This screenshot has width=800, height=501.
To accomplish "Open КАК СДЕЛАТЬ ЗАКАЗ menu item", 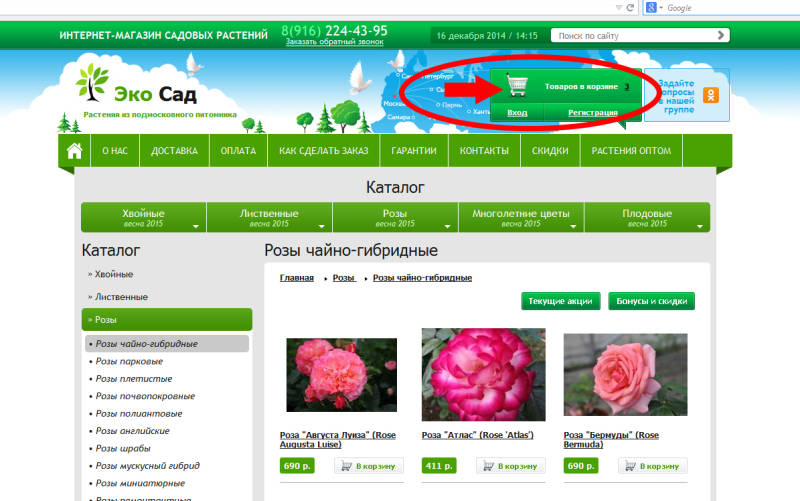I will (x=323, y=151).
